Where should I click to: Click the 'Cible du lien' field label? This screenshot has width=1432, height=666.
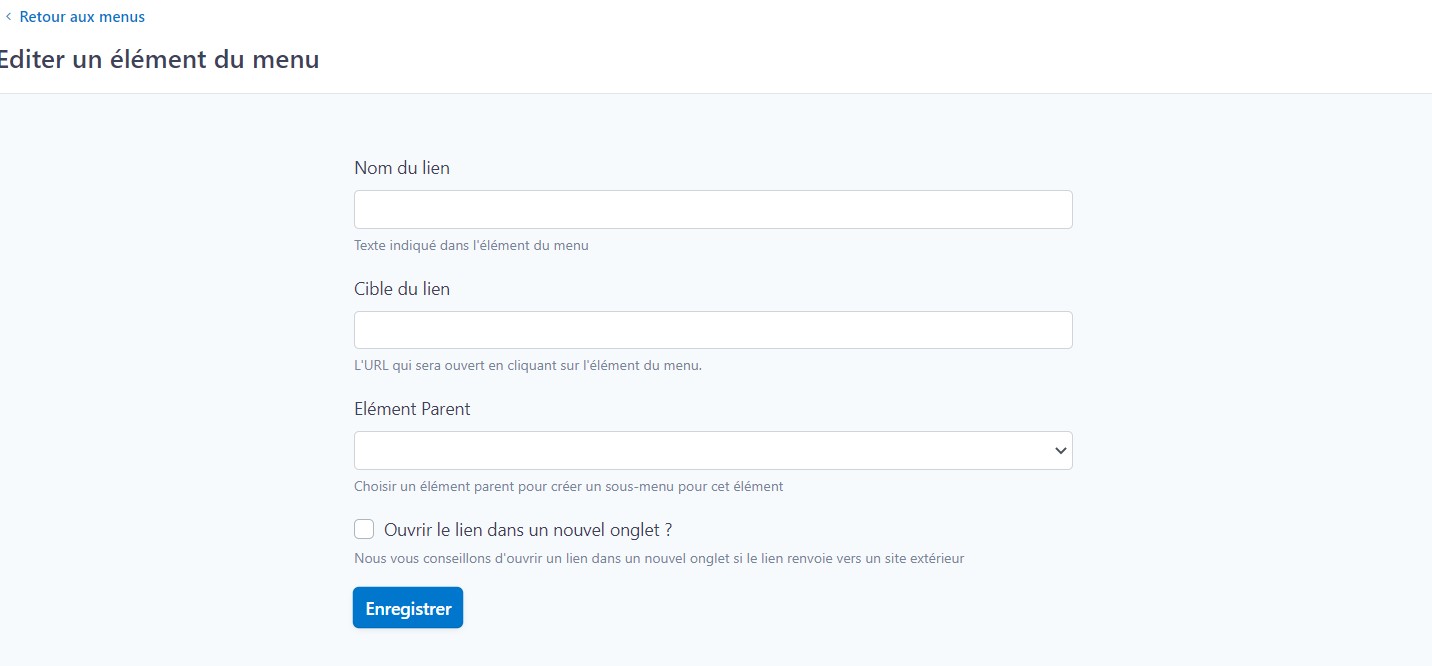(402, 289)
